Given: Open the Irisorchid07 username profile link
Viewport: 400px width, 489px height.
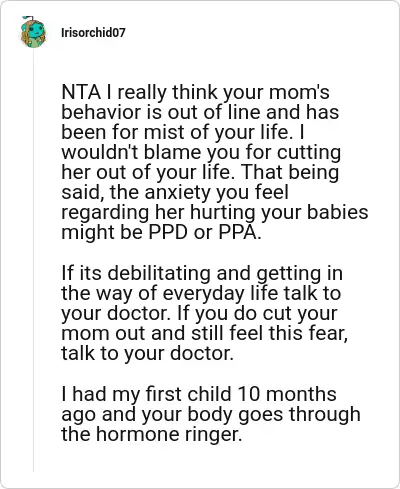Looking at the screenshot, I should 93,33.
